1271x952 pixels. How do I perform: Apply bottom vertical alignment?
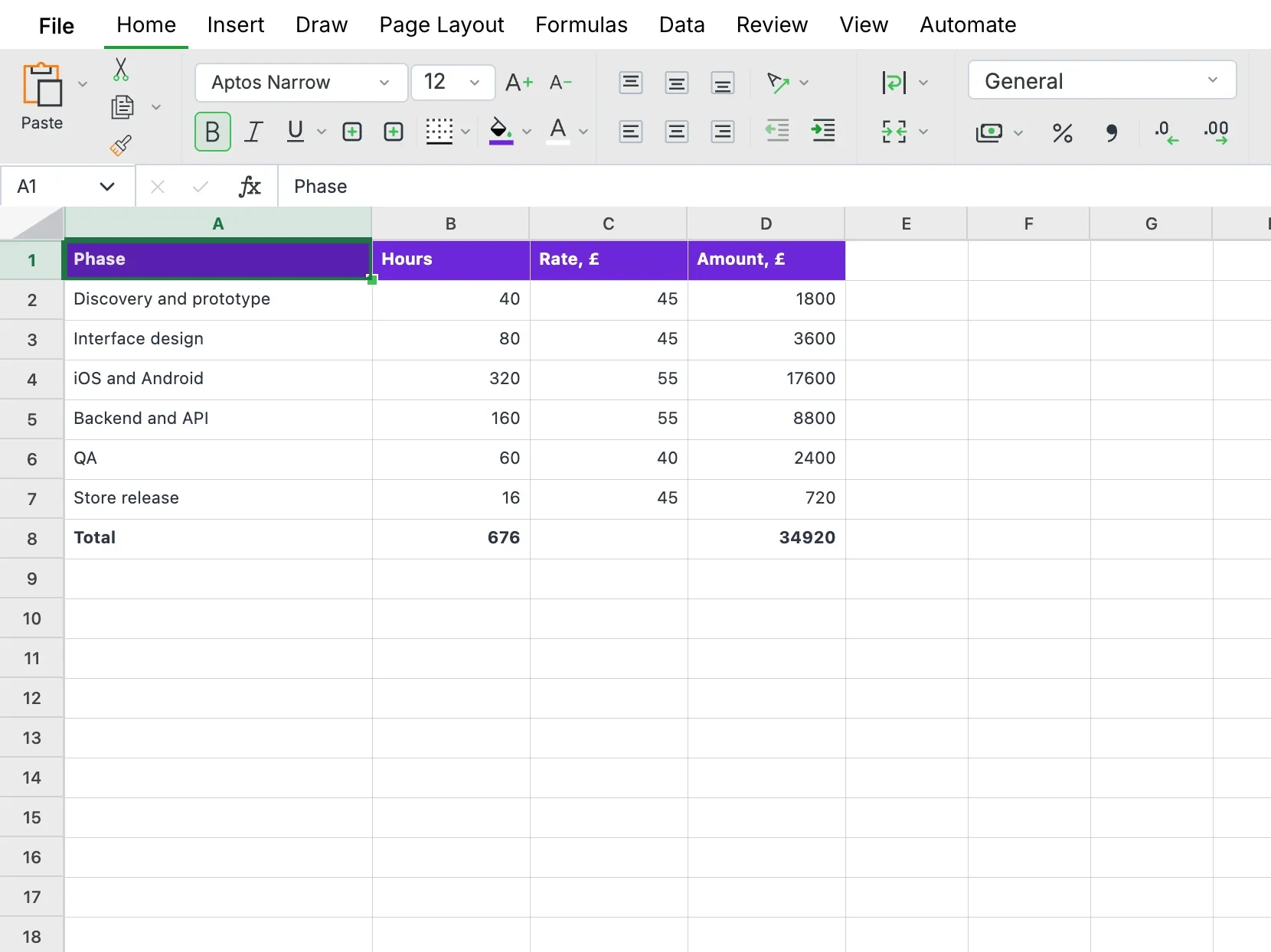pos(723,82)
